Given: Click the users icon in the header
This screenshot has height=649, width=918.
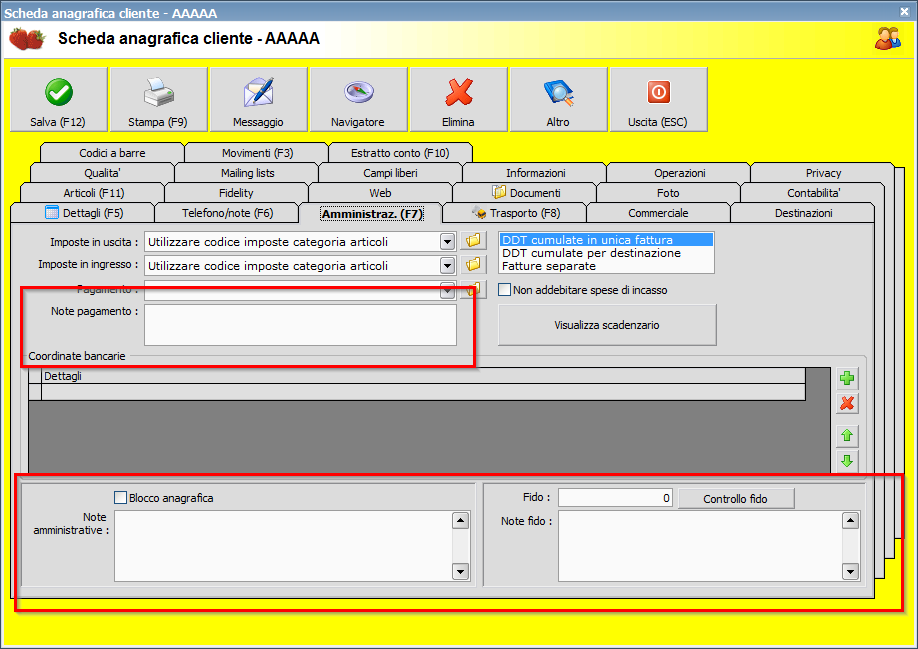Looking at the screenshot, I should point(888,39).
